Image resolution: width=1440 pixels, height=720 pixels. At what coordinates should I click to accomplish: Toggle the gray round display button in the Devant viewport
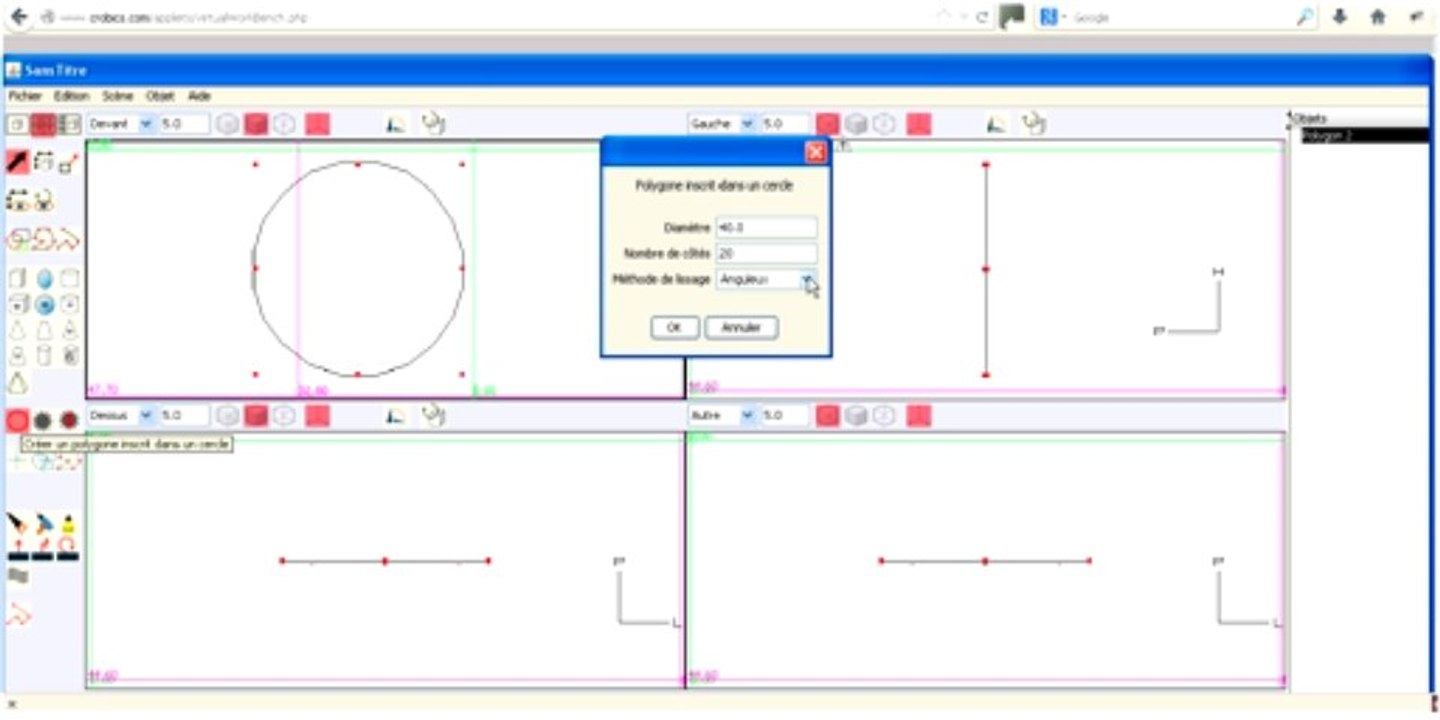tap(228, 124)
